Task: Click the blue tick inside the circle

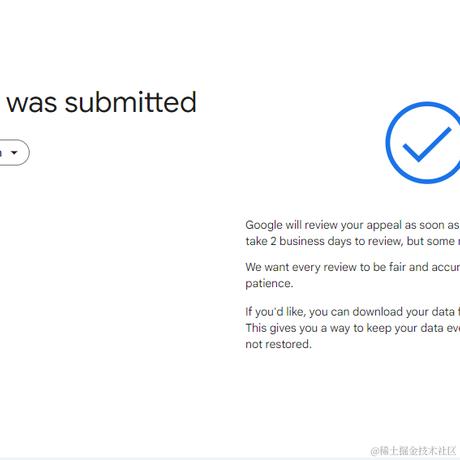Action: [427, 144]
